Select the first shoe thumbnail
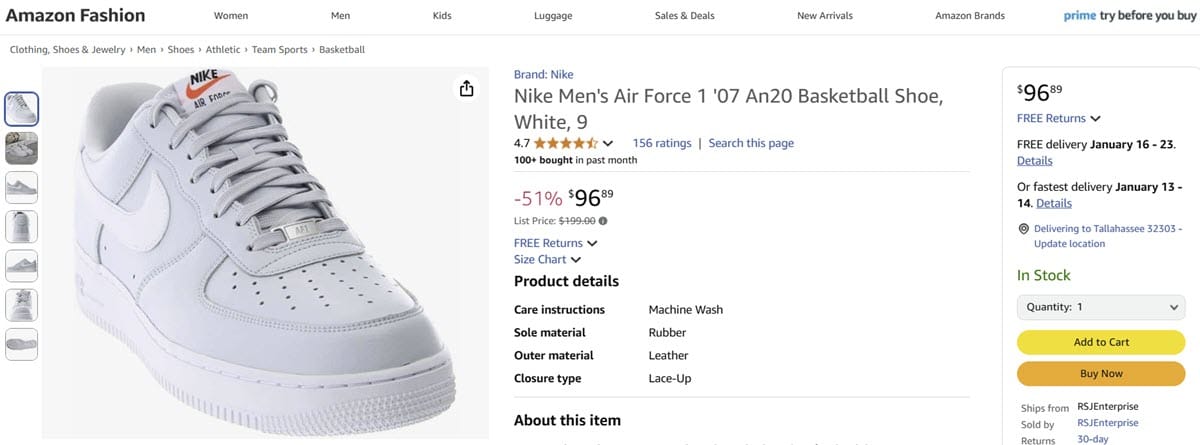This screenshot has width=1200, height=445. tap(22, 108)
